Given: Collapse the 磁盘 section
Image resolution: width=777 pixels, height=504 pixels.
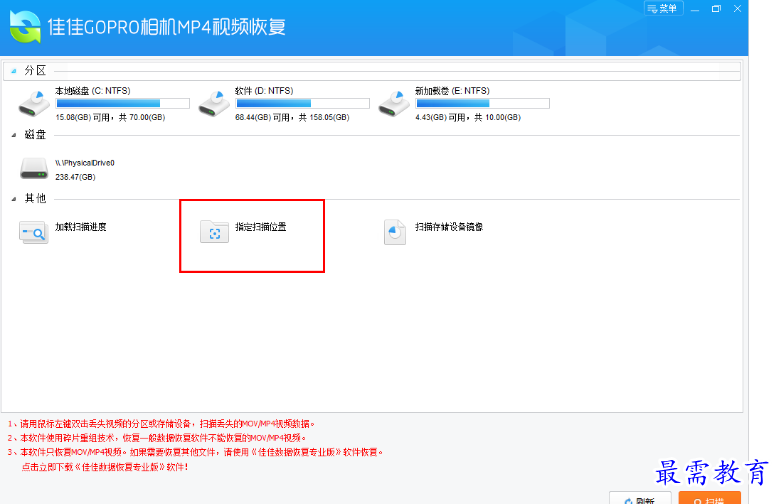Looking at the screenshot, I should 14,135.
